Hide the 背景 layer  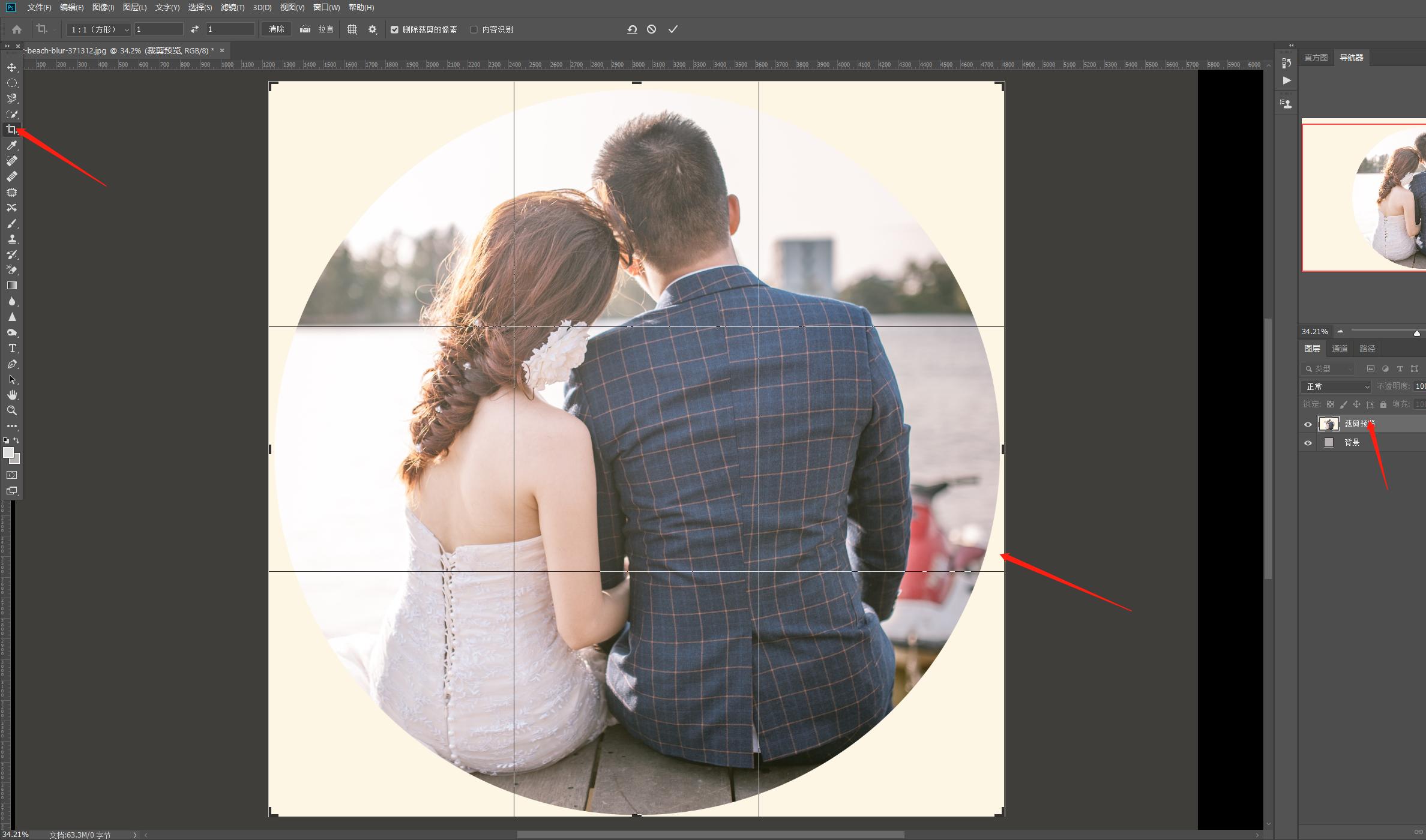(1308, 443)
